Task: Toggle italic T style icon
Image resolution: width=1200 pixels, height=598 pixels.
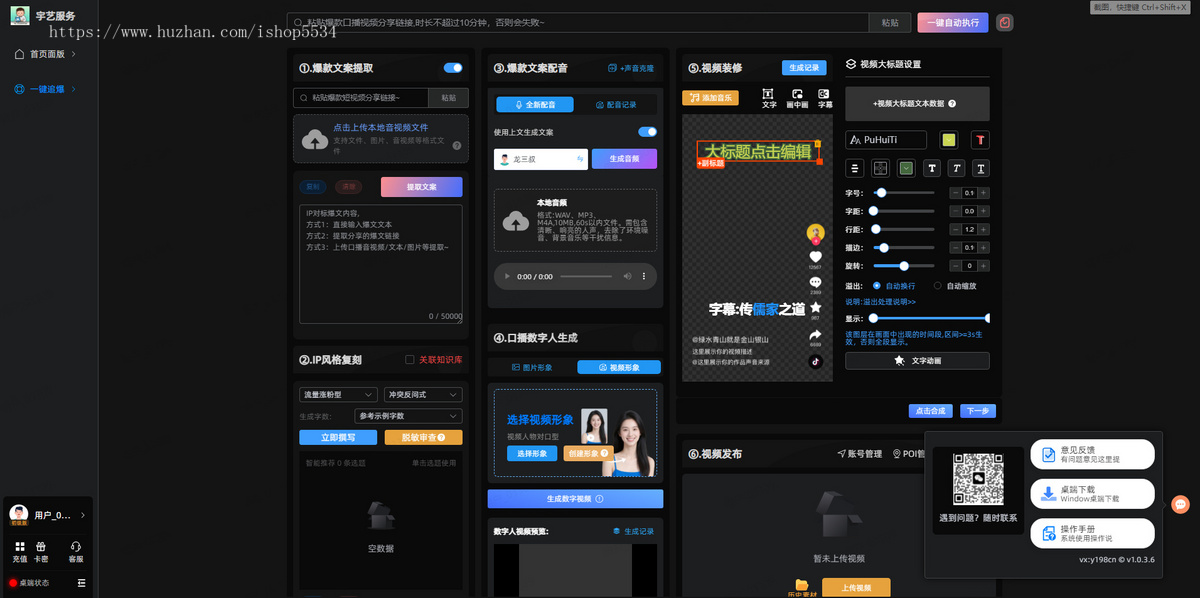Action: [x=957, y=168]
